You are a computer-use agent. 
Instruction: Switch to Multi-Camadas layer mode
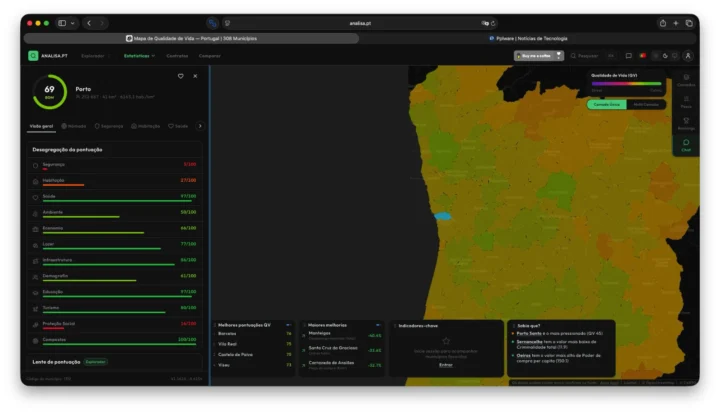(x=646, y=104)
